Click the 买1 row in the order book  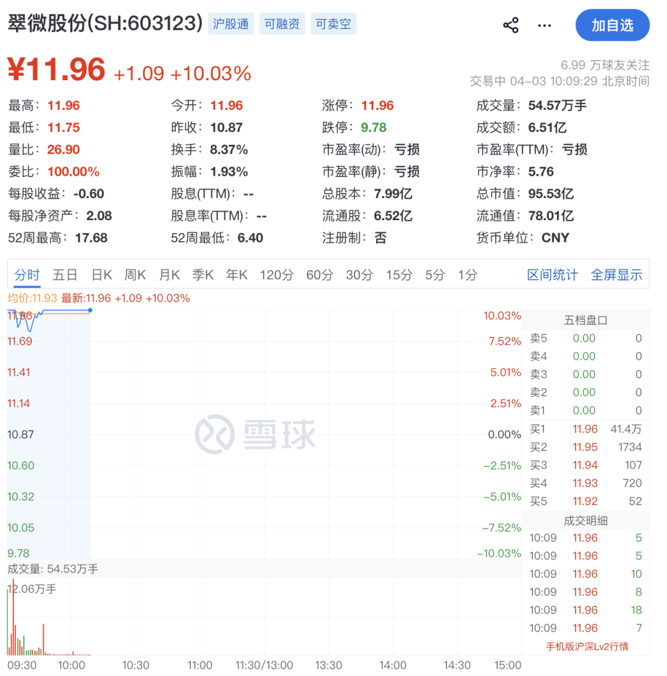pyautogui.click(x=587, y=429)
